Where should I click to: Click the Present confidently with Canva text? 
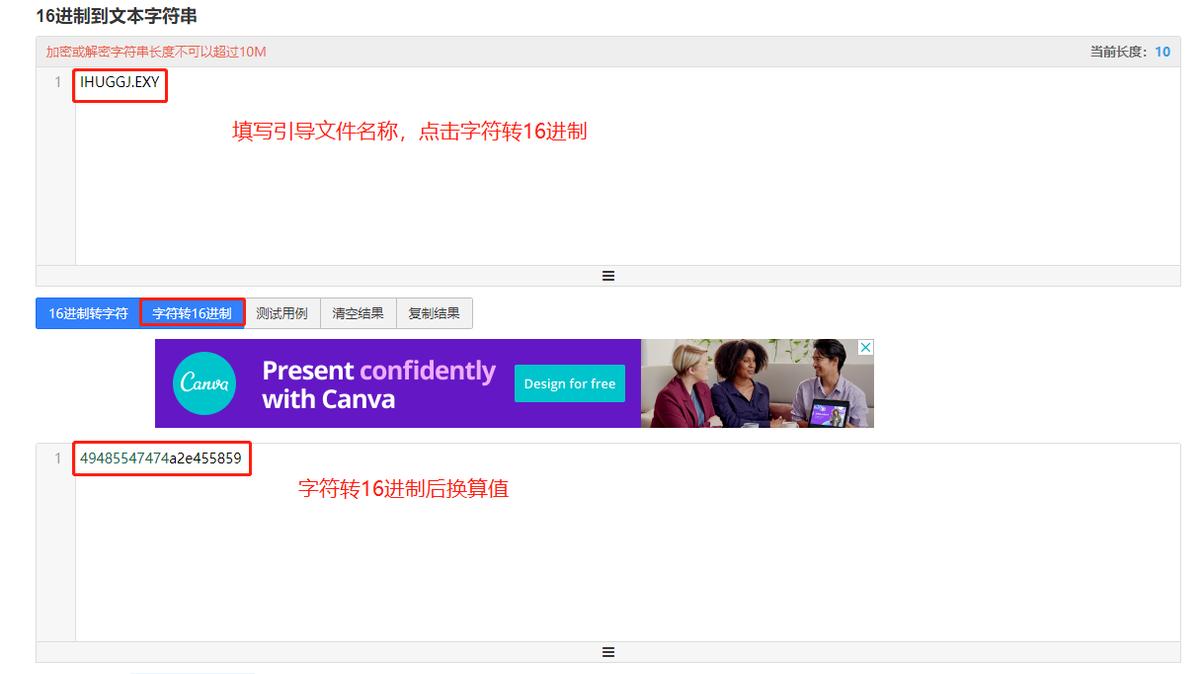tap(378, 385)
